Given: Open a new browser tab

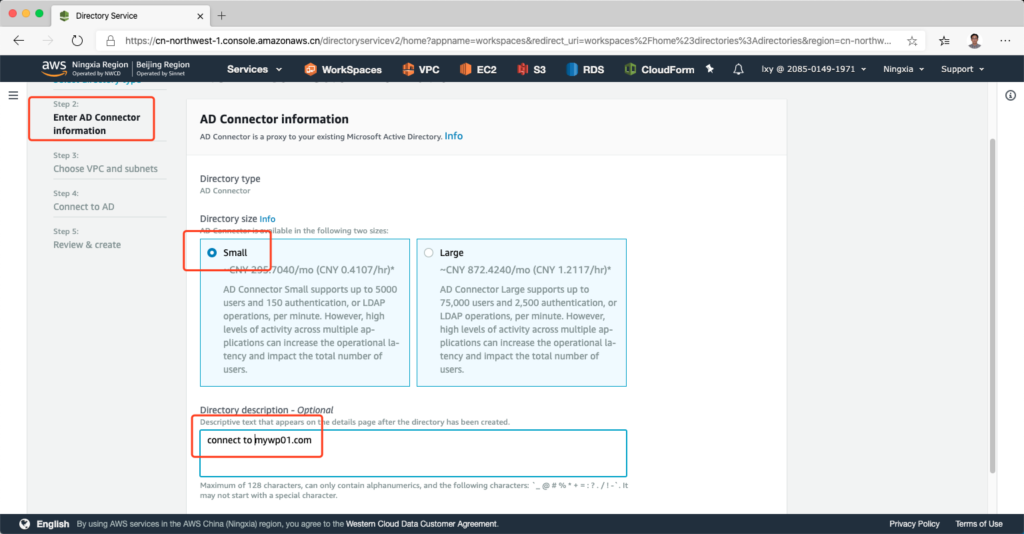Looking at the screenshot, I should point(222,15).
